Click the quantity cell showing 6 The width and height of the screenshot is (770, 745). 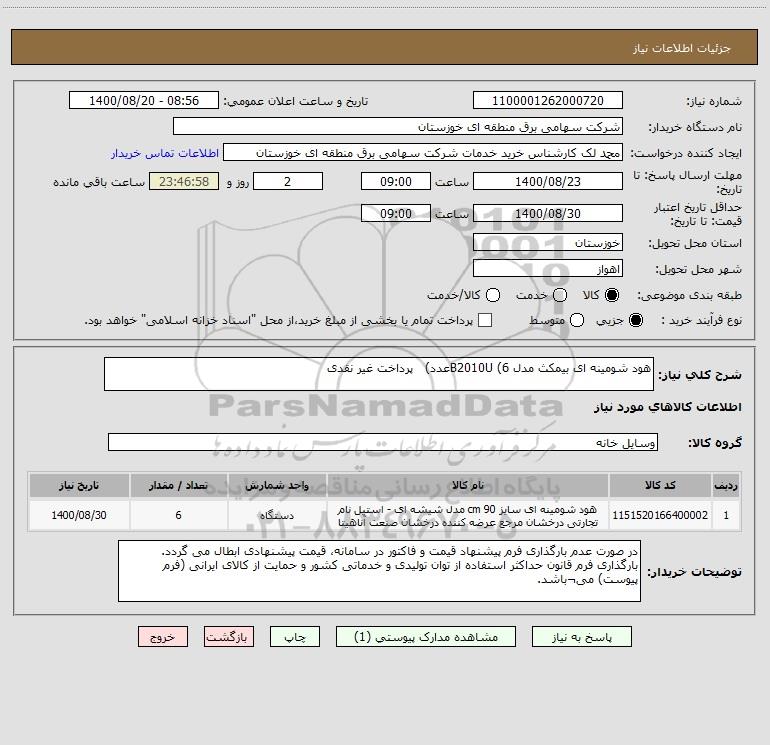pos(178,515)
